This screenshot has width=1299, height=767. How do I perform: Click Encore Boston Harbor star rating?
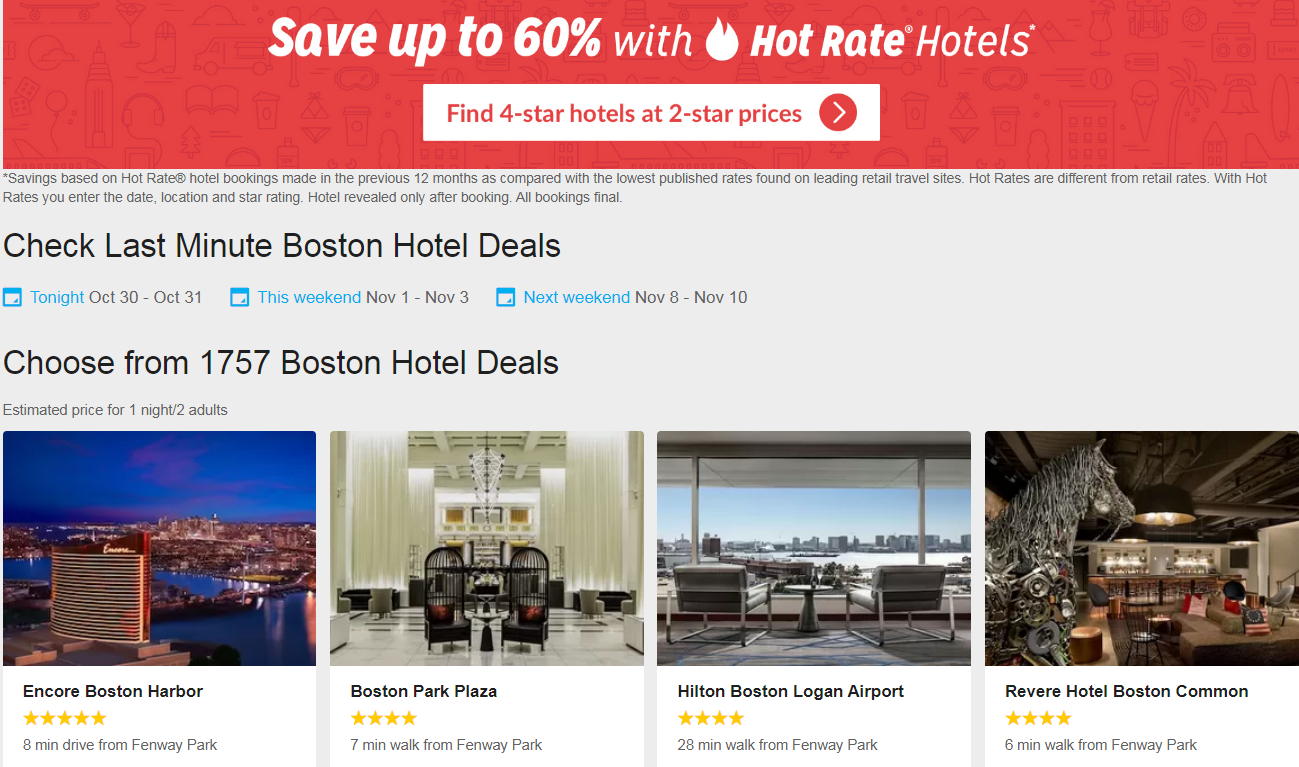click(64, 718)
